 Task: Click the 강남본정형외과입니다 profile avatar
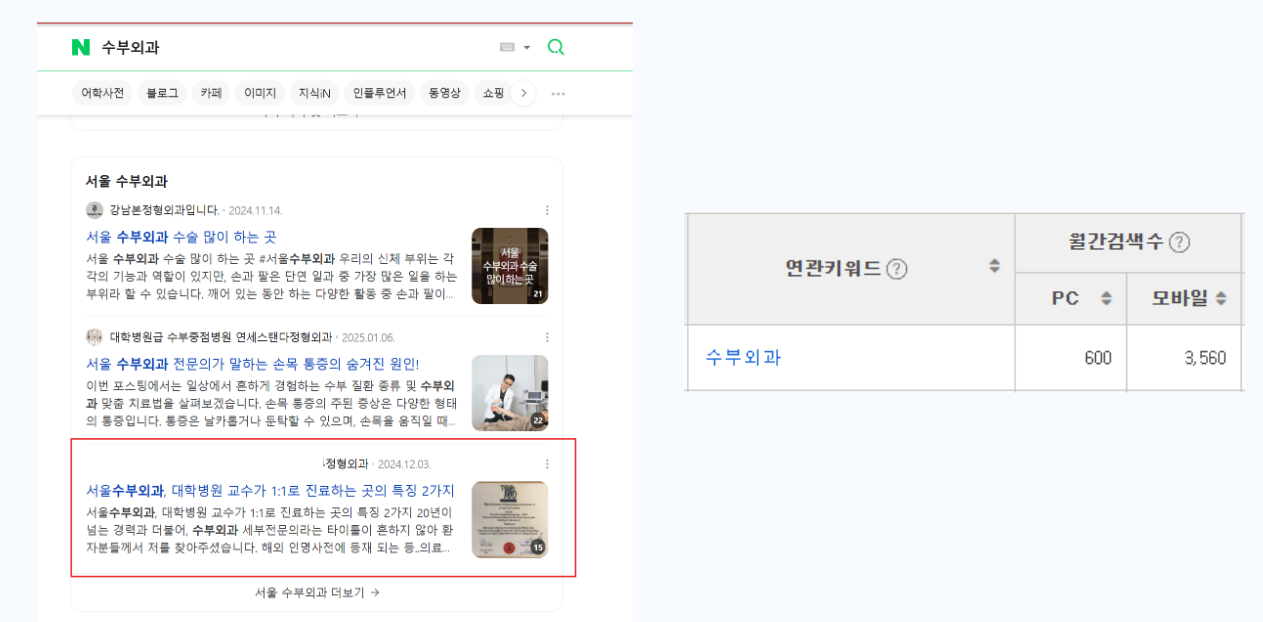95,210
